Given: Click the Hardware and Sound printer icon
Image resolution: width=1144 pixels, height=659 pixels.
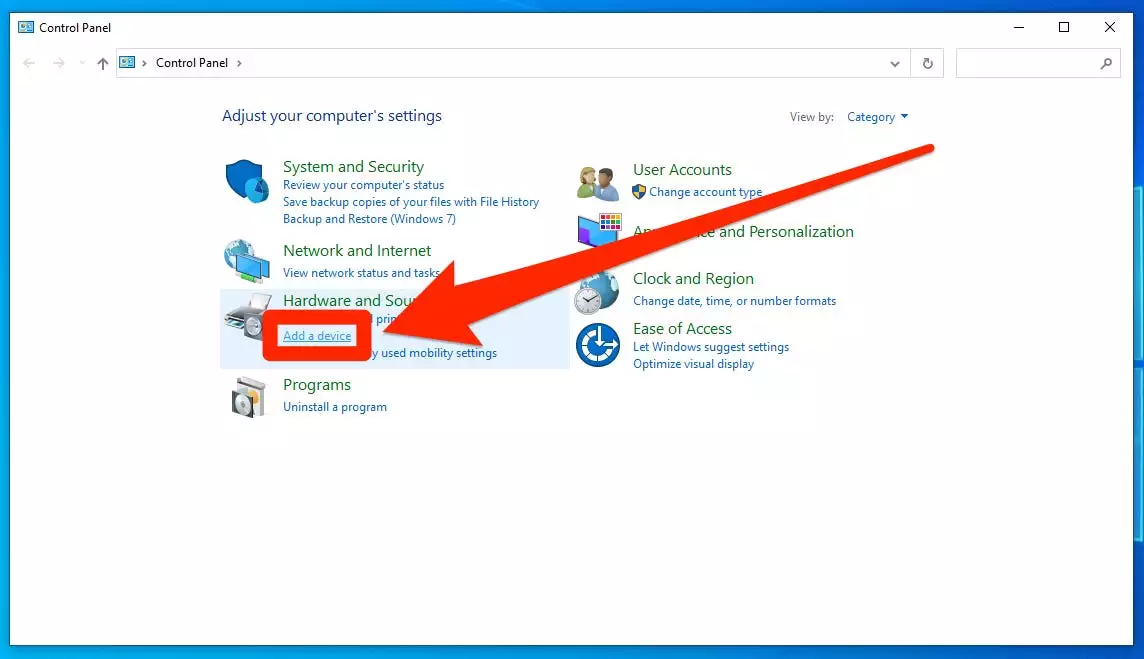Looking at the screenshot, I should (246, 316).
